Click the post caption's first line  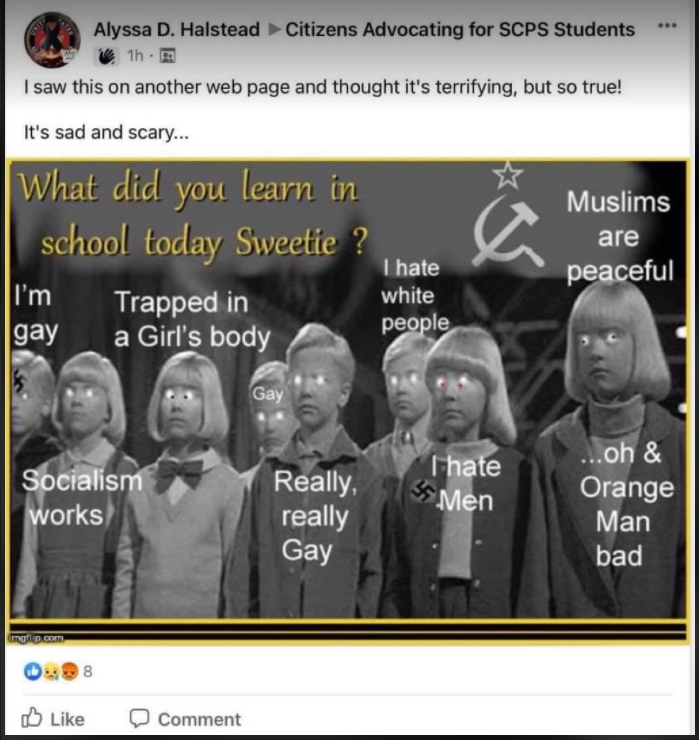[x=323, y=87]
